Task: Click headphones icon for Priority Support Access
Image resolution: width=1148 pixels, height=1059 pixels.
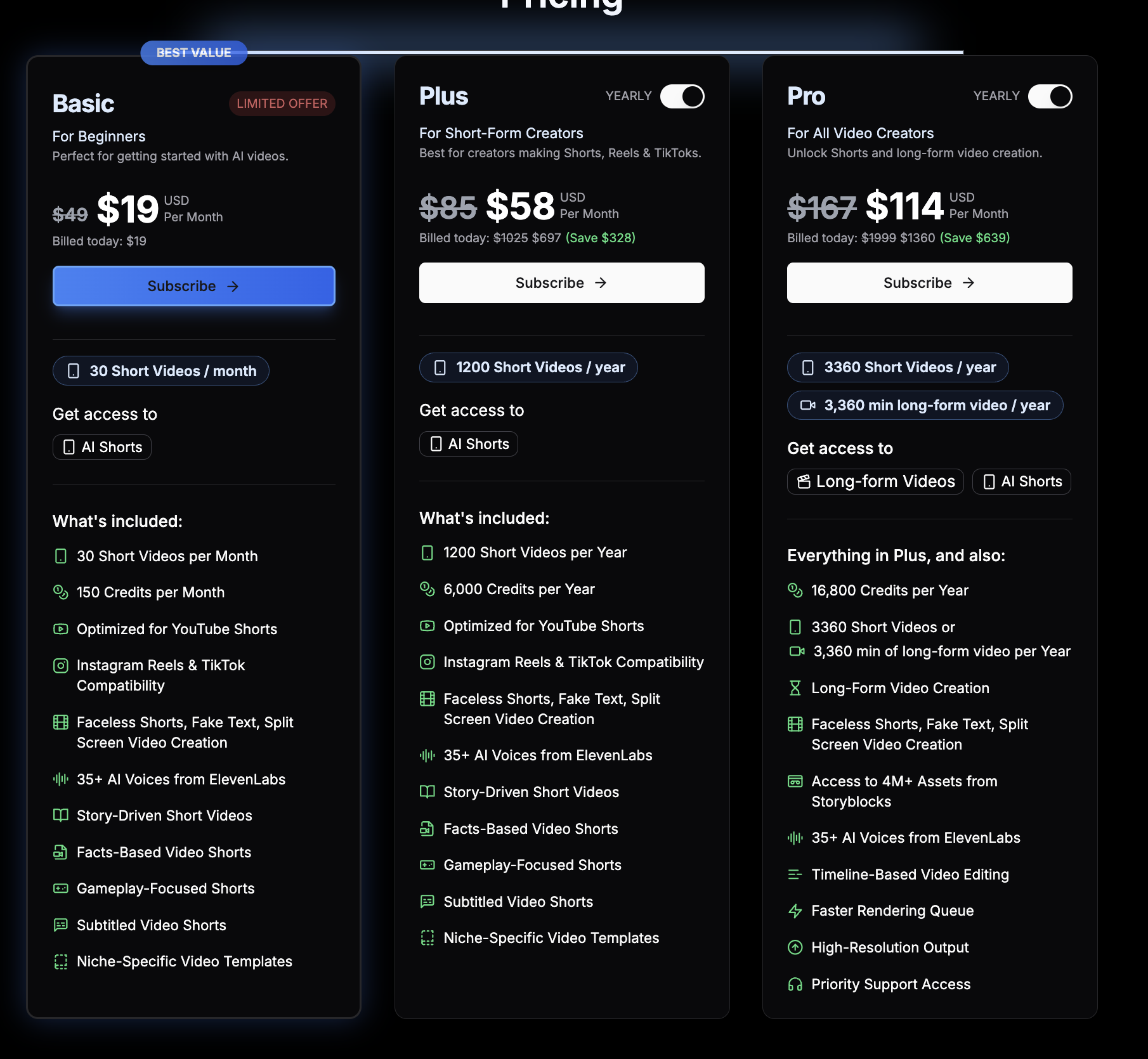Action: click(x=795, y=984)
